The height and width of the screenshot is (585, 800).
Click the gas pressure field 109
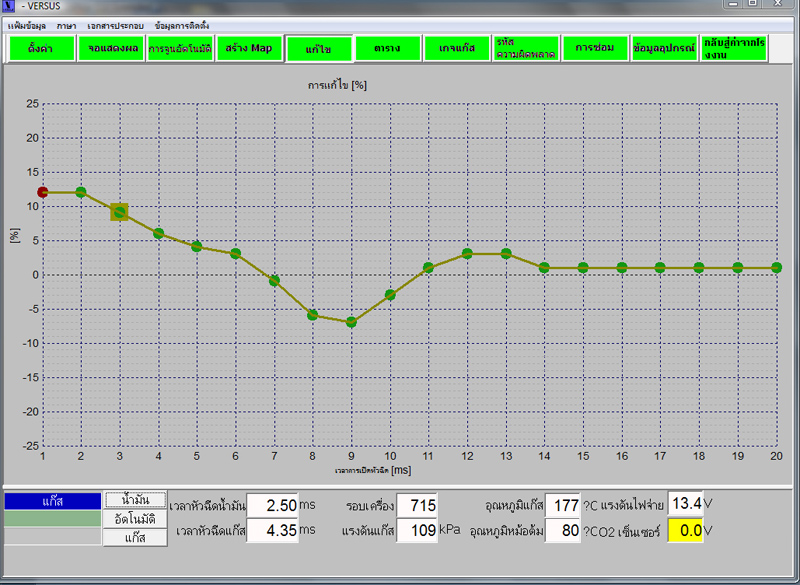417,530
